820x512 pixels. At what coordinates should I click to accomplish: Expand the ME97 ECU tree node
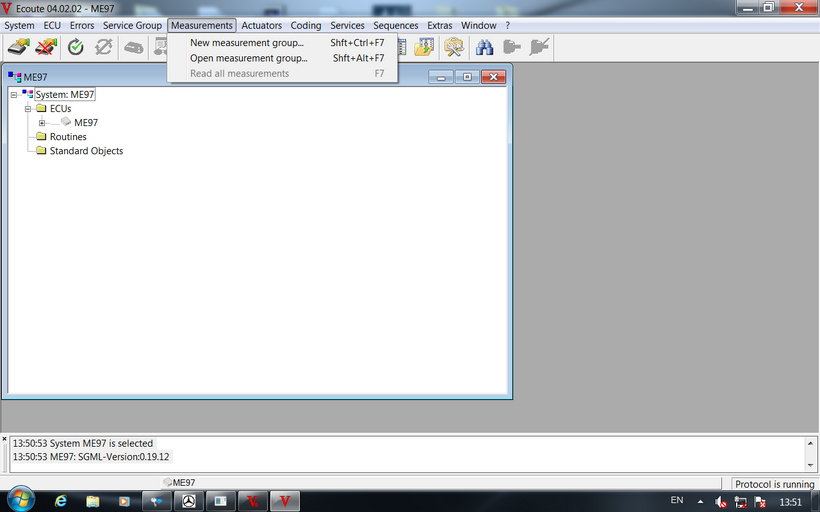click(42, 123)
